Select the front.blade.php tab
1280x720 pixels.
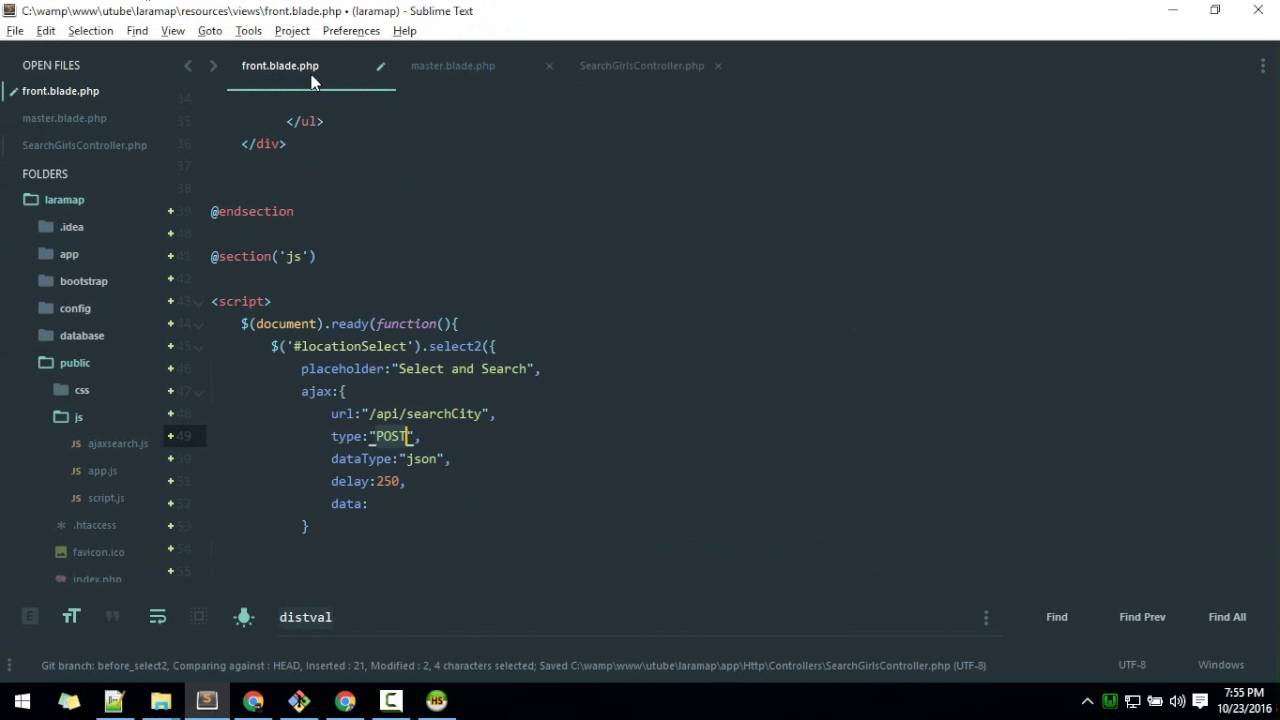tap(280, 66)
